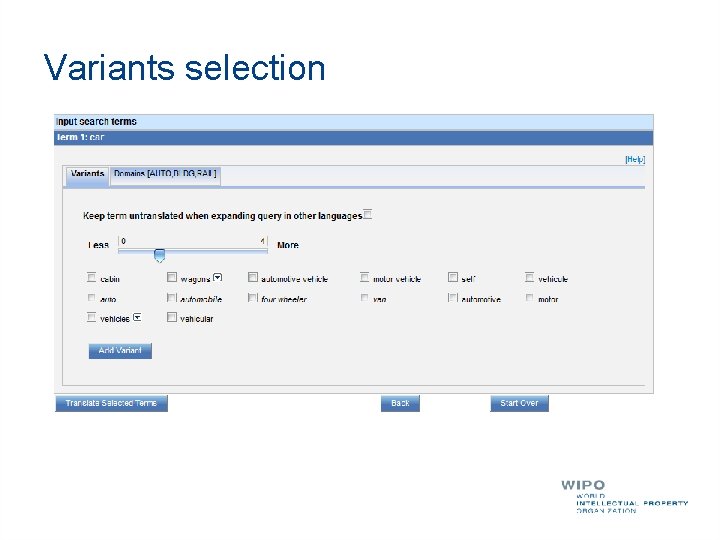This screenshot has width=720, height=540.
Task: Click Translate Selected Terms button
Action: tap(112, 403)
